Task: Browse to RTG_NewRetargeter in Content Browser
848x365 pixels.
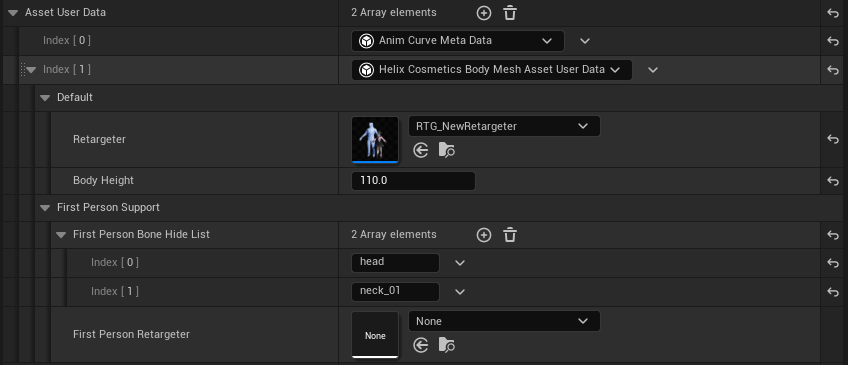Action: click(x=446, y=150)
